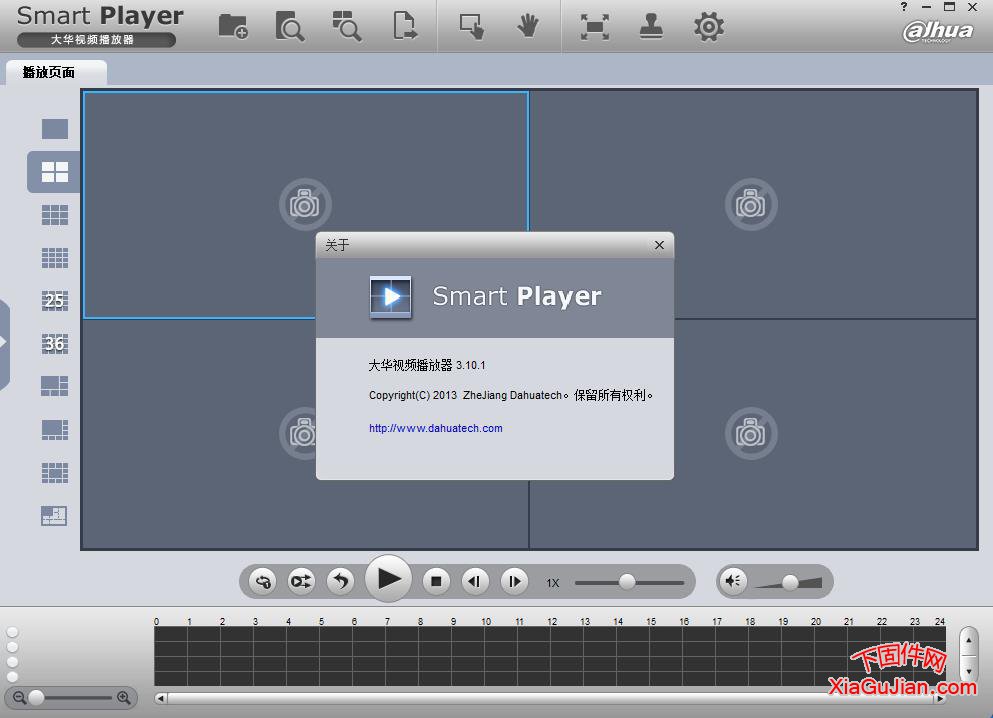Adjust the 1X playback speed slider
Screen dimensions: 993x718
coord(628,581)
